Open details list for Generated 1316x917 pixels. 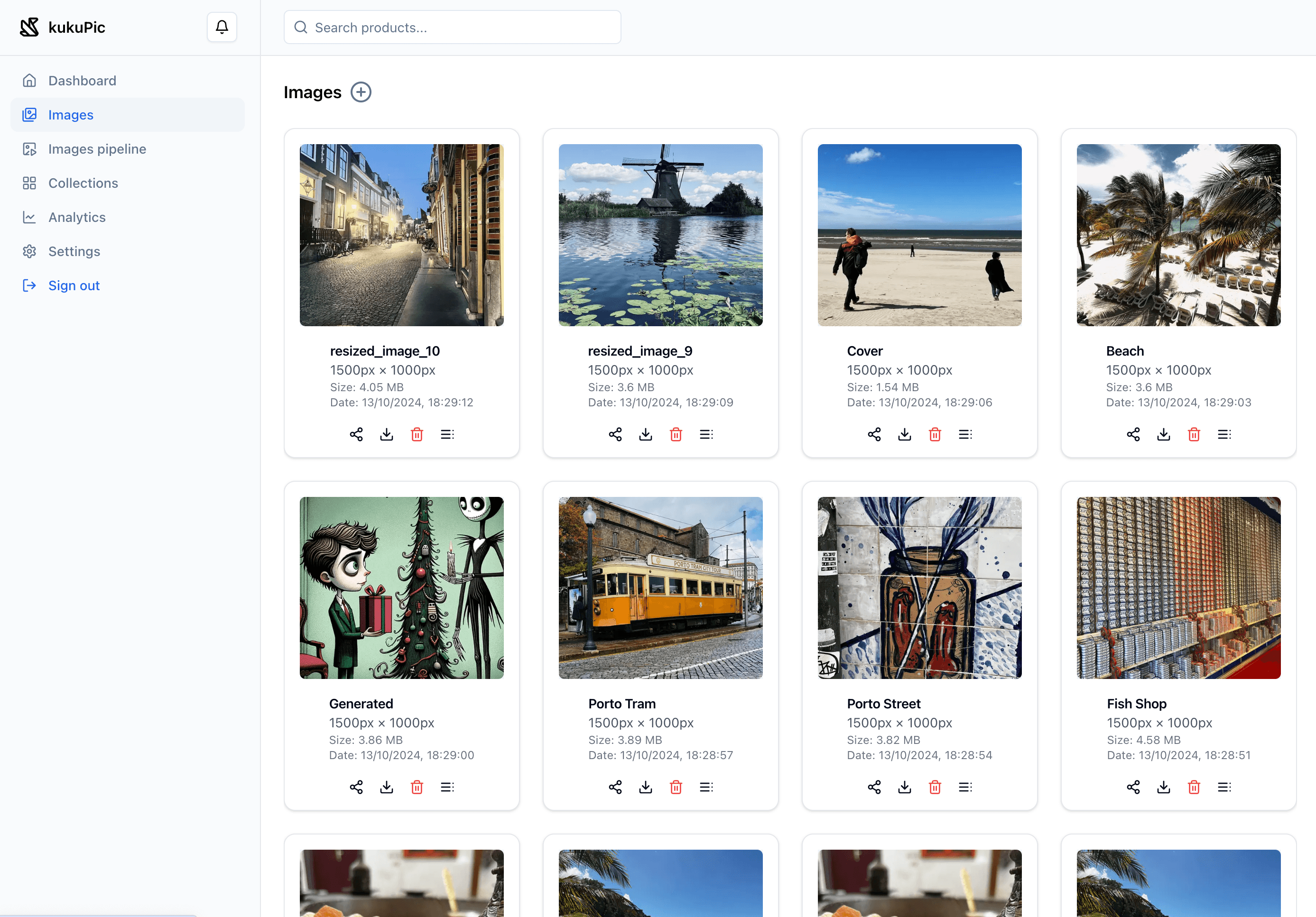(447, 788)
